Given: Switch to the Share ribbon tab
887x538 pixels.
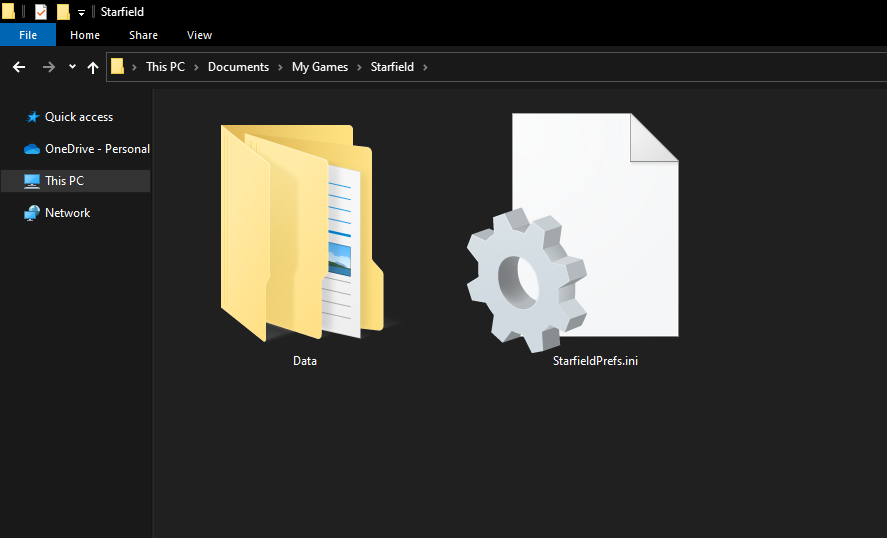Looking at the screenshot, I should (143, 35).
